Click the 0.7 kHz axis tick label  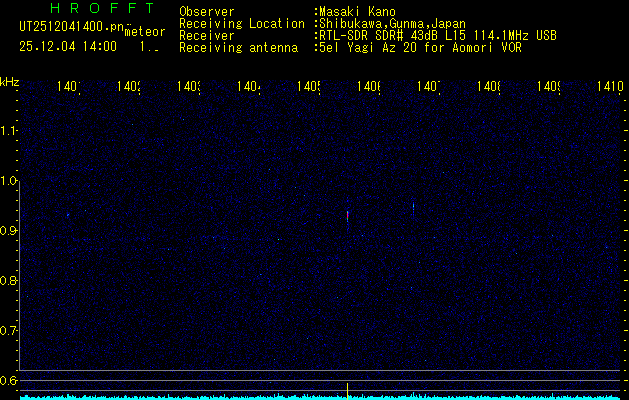pos(8,331)
